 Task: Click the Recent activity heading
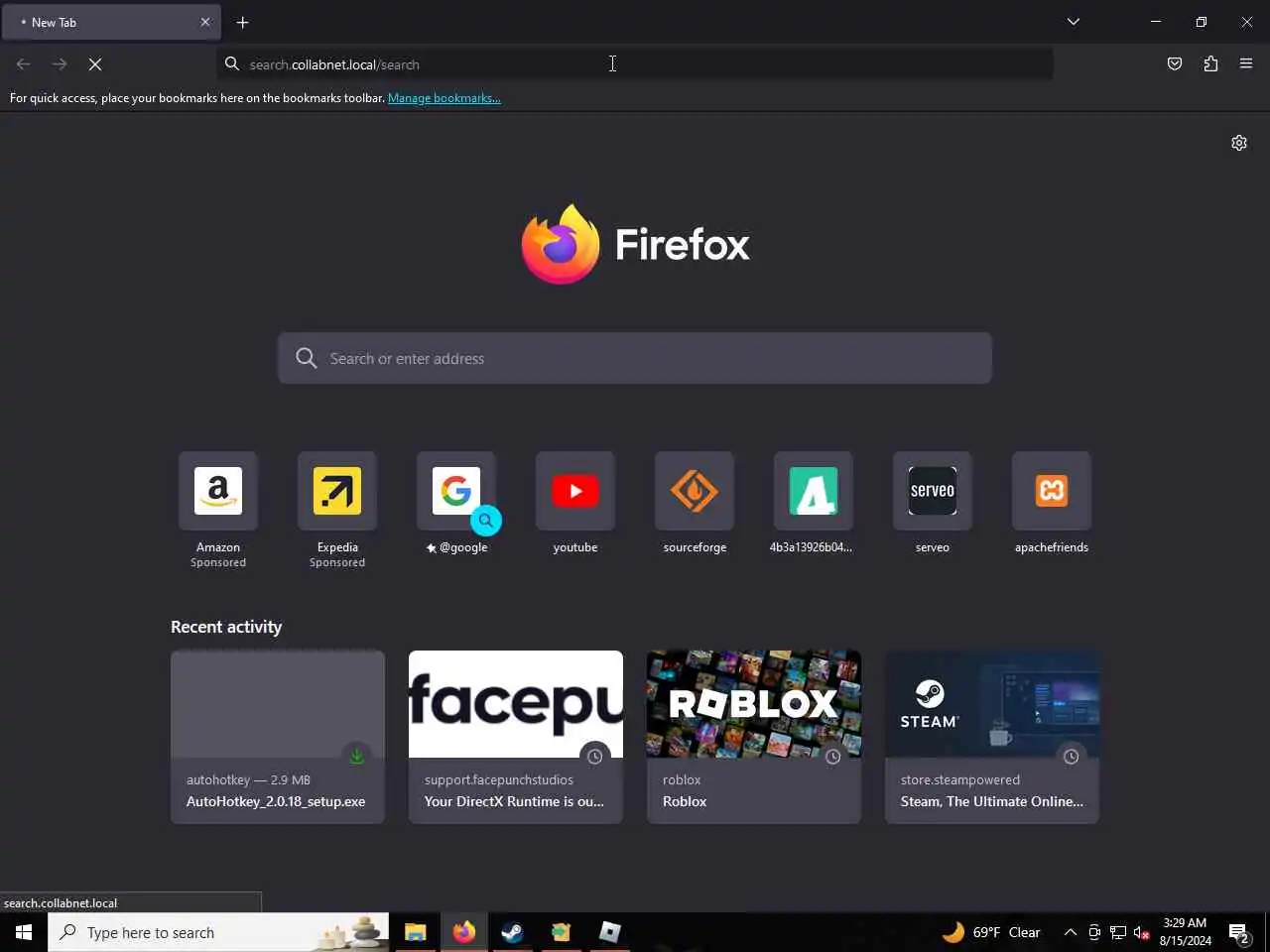[x=226, y=627]
